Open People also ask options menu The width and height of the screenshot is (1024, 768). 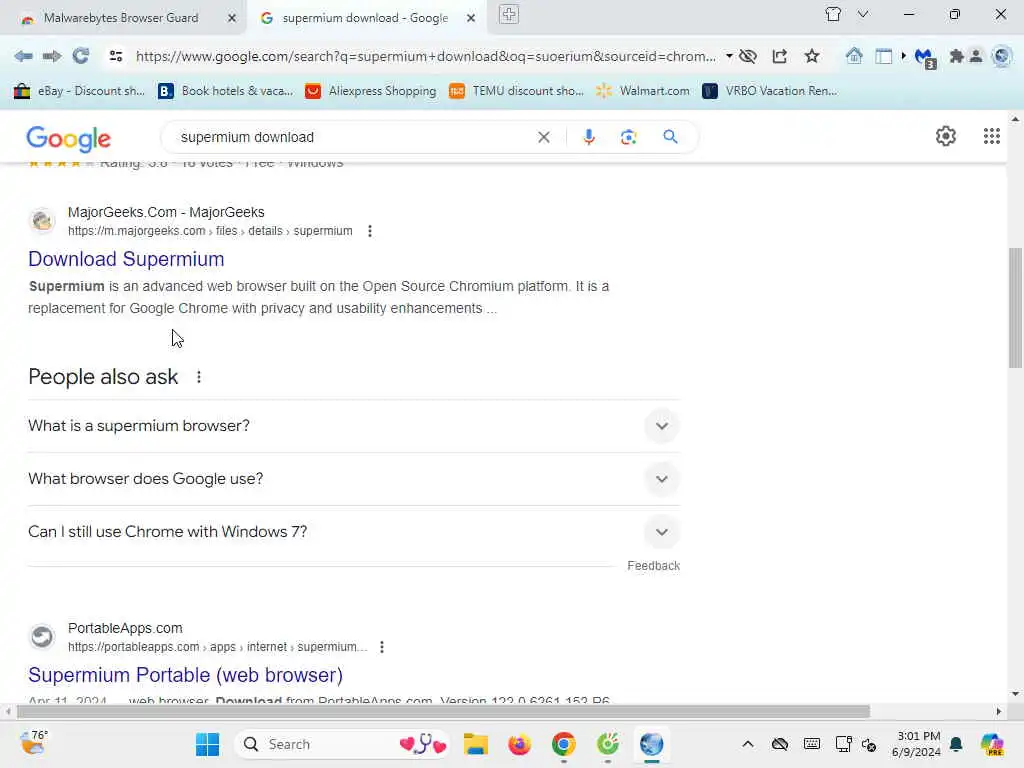[199, 377]
